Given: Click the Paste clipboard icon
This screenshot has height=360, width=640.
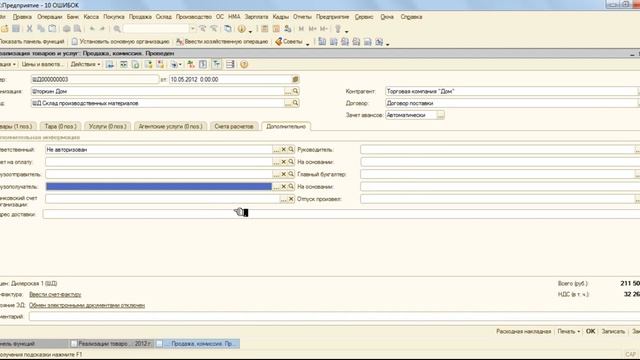Looking at the screenshot, I should tap(52, 29).
